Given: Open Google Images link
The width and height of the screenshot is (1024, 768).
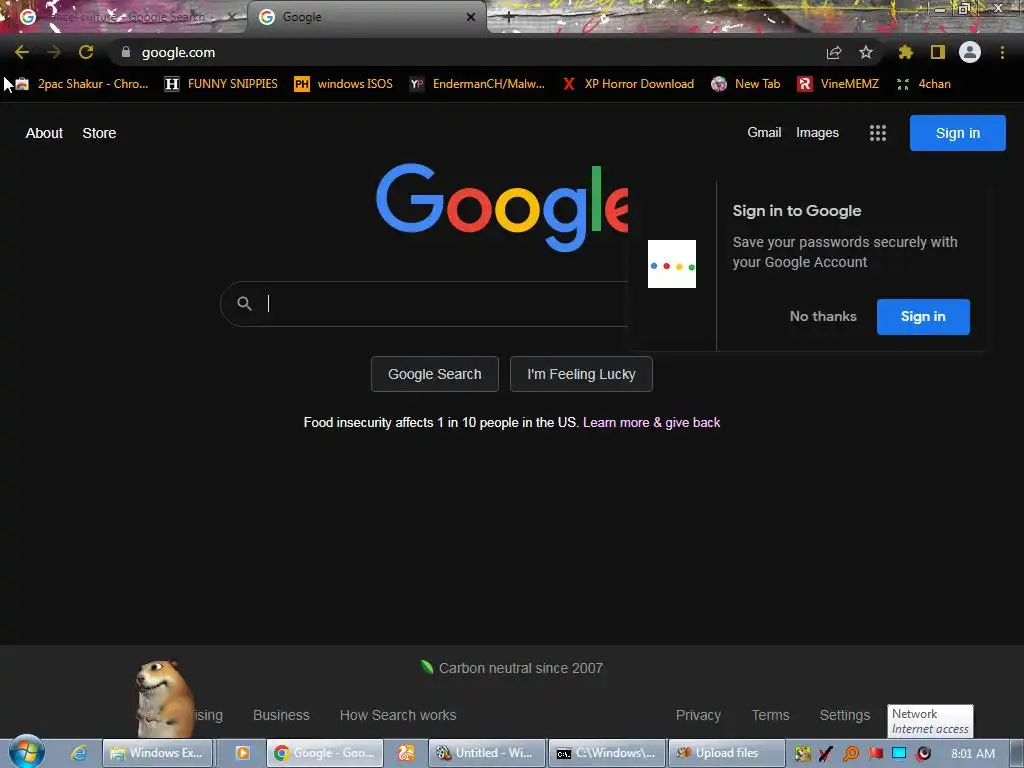Looking at the screenshot, I should [817, 133].
